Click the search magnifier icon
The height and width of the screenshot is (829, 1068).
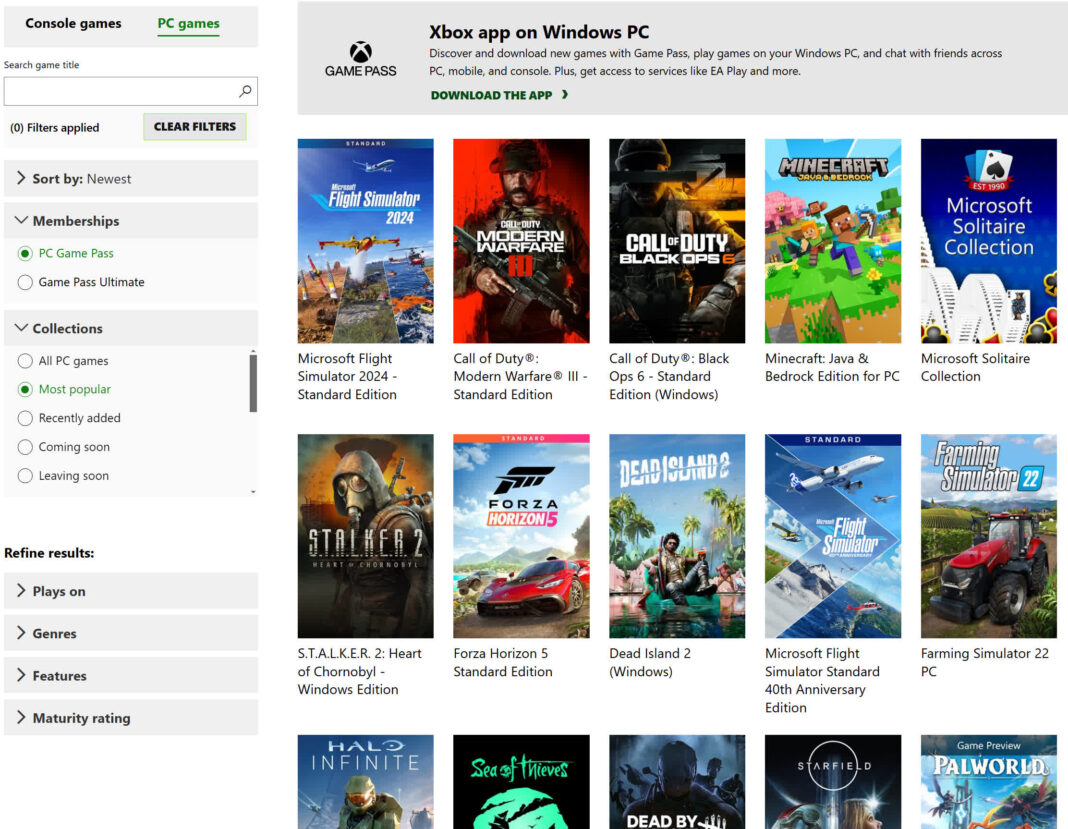[x=245, y=91]
